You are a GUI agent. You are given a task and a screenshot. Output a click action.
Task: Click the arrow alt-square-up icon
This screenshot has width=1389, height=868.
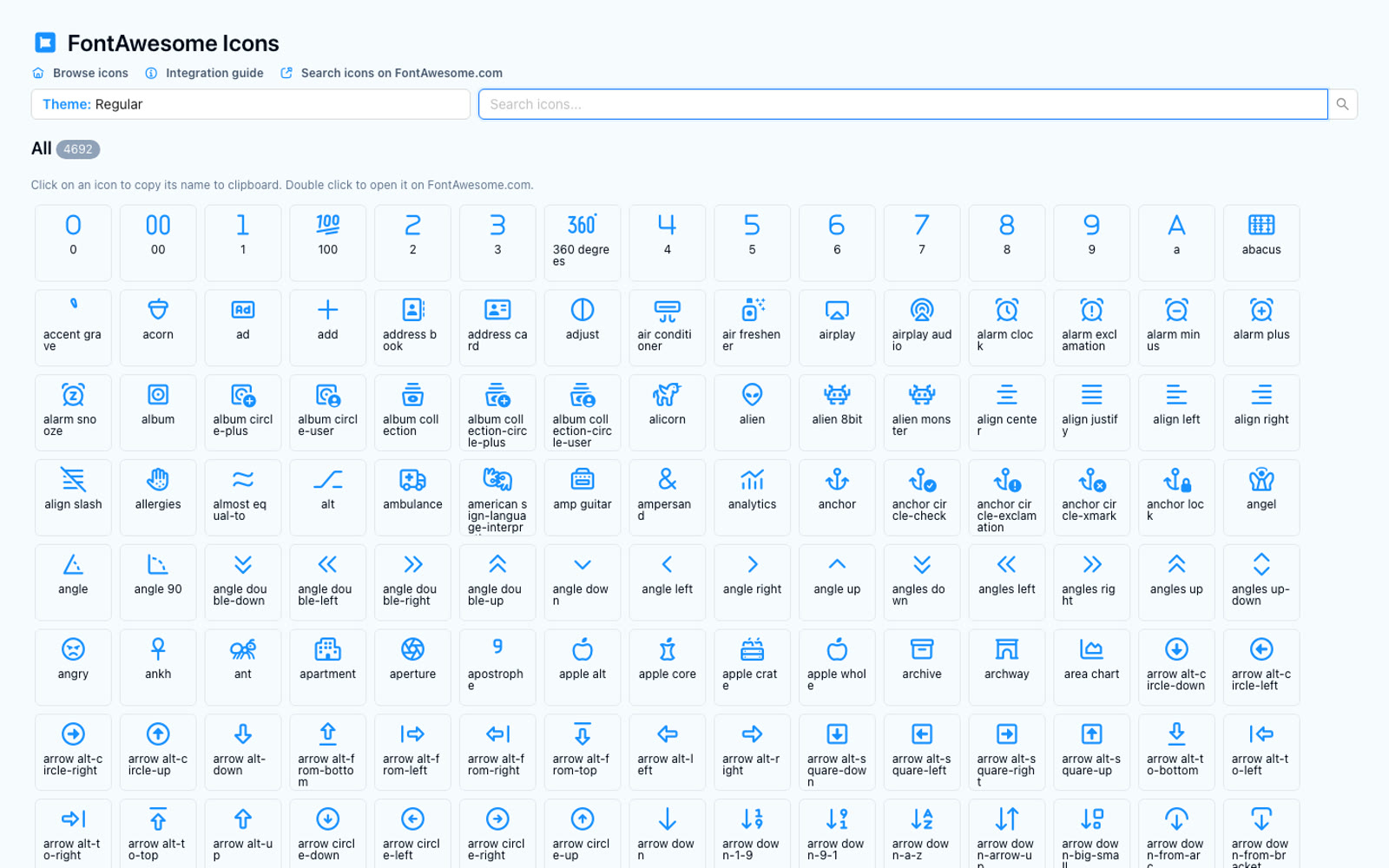pos(1091,753)
